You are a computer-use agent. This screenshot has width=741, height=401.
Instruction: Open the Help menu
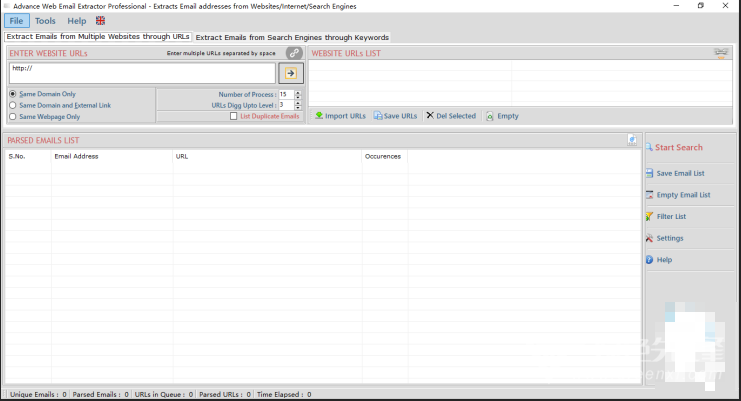tap(77, 21)
